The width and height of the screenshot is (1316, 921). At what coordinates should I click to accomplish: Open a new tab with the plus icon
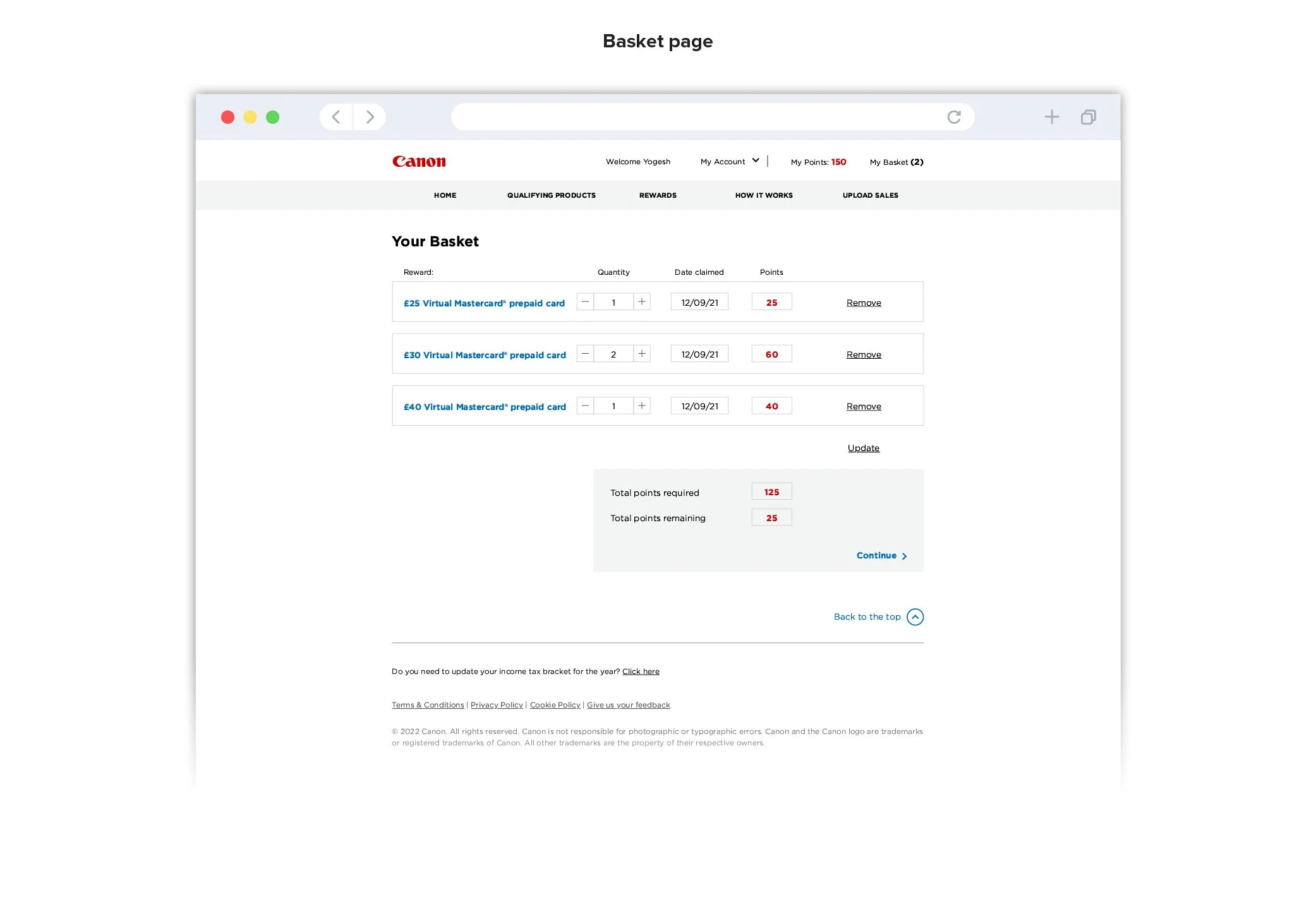(1051, 117)
